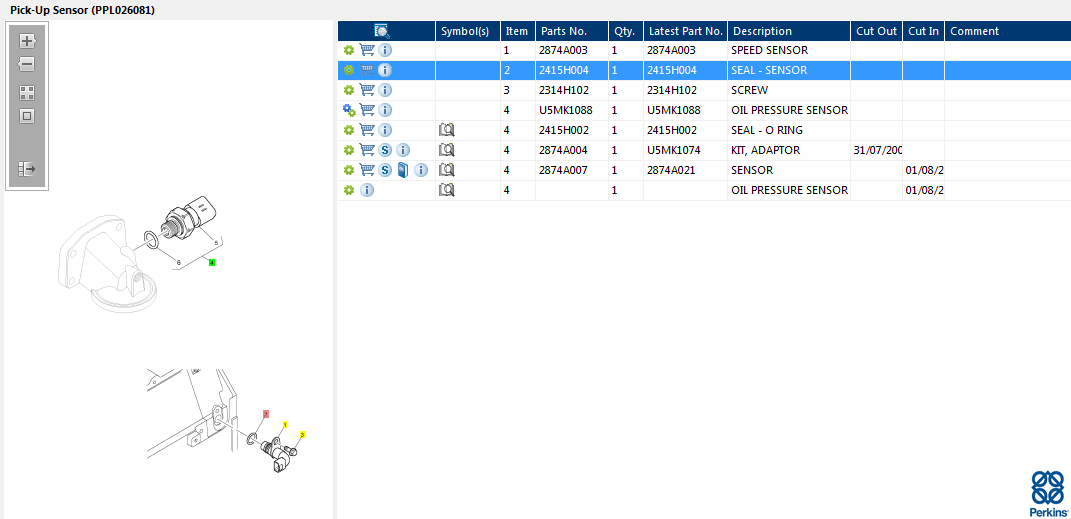Click the list-with-arrow panel icon
The image size is (1071, 519).
point(27,169)
